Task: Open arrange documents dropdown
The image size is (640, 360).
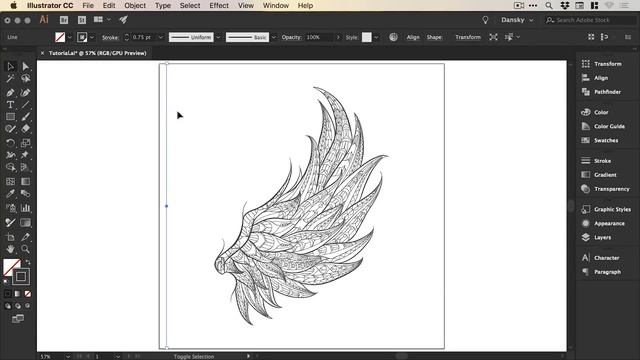Action: tap(102, 19)
